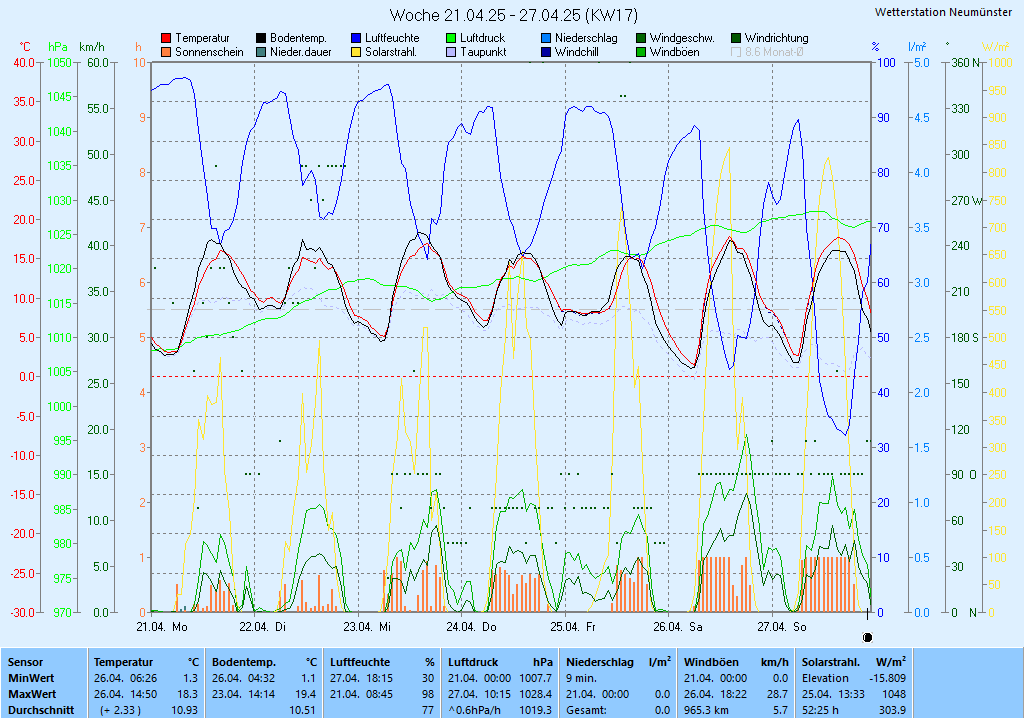Click the sunshine total '52:25 h'
This screenshot has width=1024, height=718.
click(x=821, y=710)
